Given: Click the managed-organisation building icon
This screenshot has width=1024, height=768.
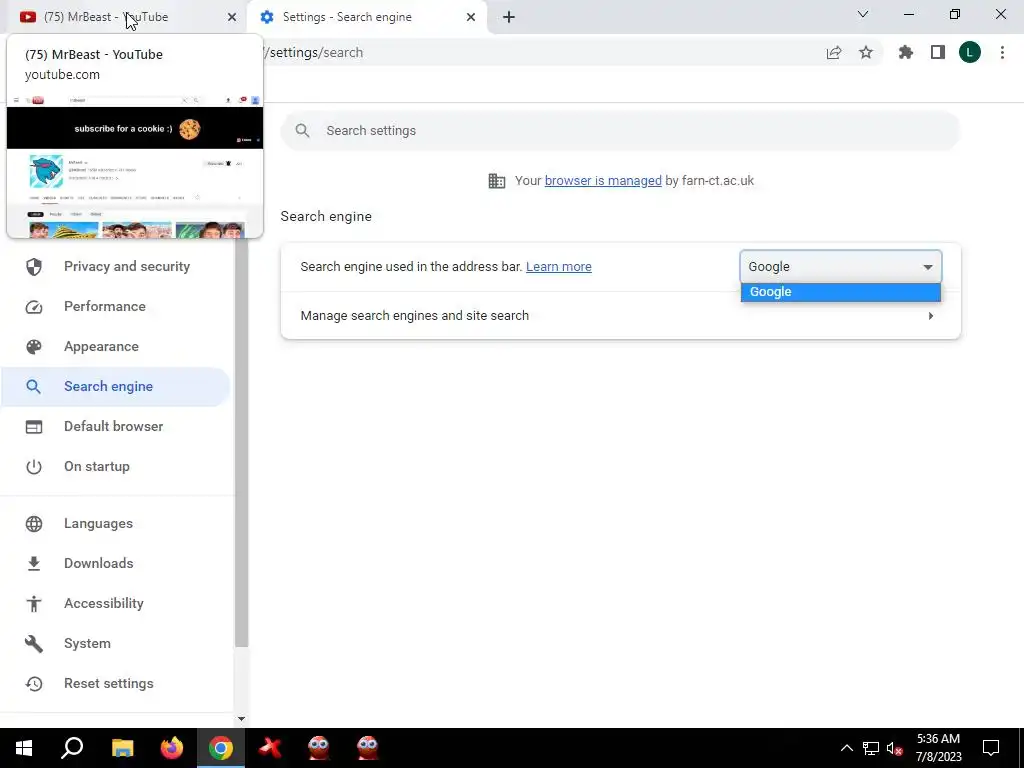Looking at the screenshot, I should (x=496, y=181).
